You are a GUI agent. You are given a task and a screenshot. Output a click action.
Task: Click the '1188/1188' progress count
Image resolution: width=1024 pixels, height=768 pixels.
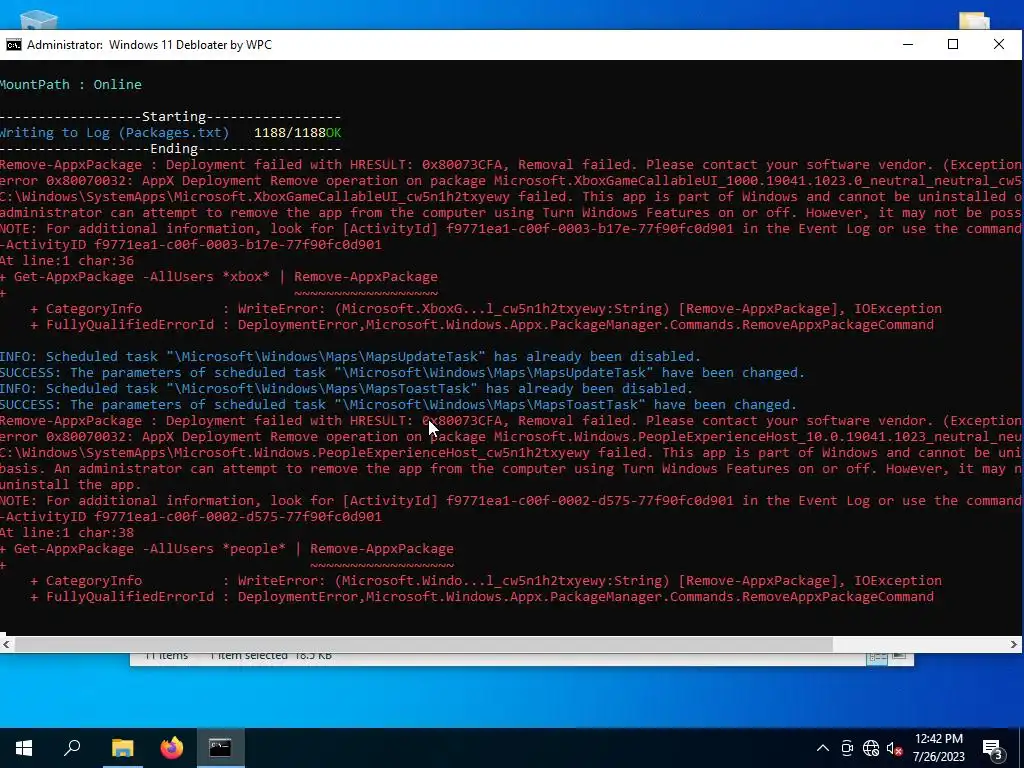(x=289, y=133)
